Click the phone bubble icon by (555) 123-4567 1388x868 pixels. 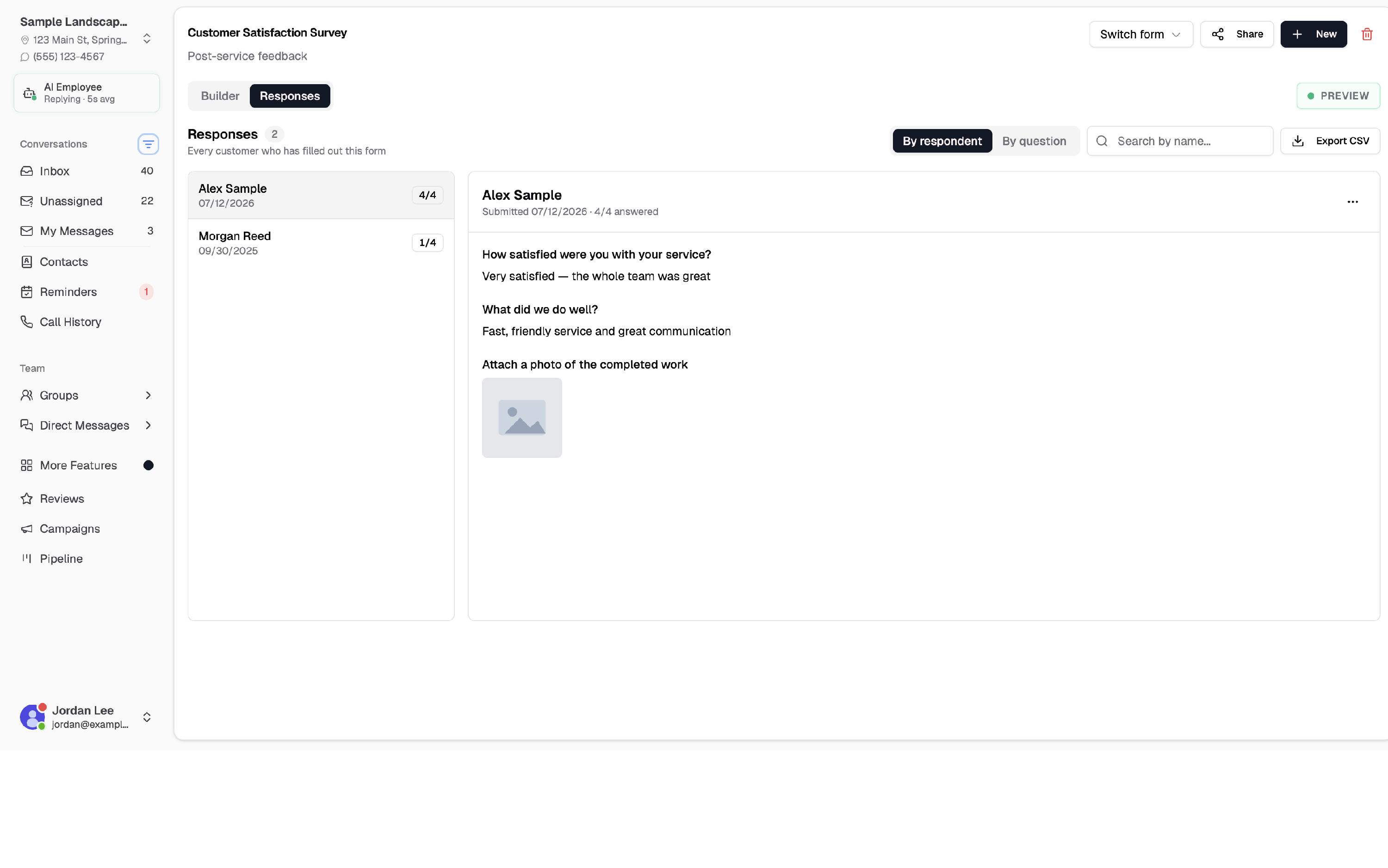[25, 57]
